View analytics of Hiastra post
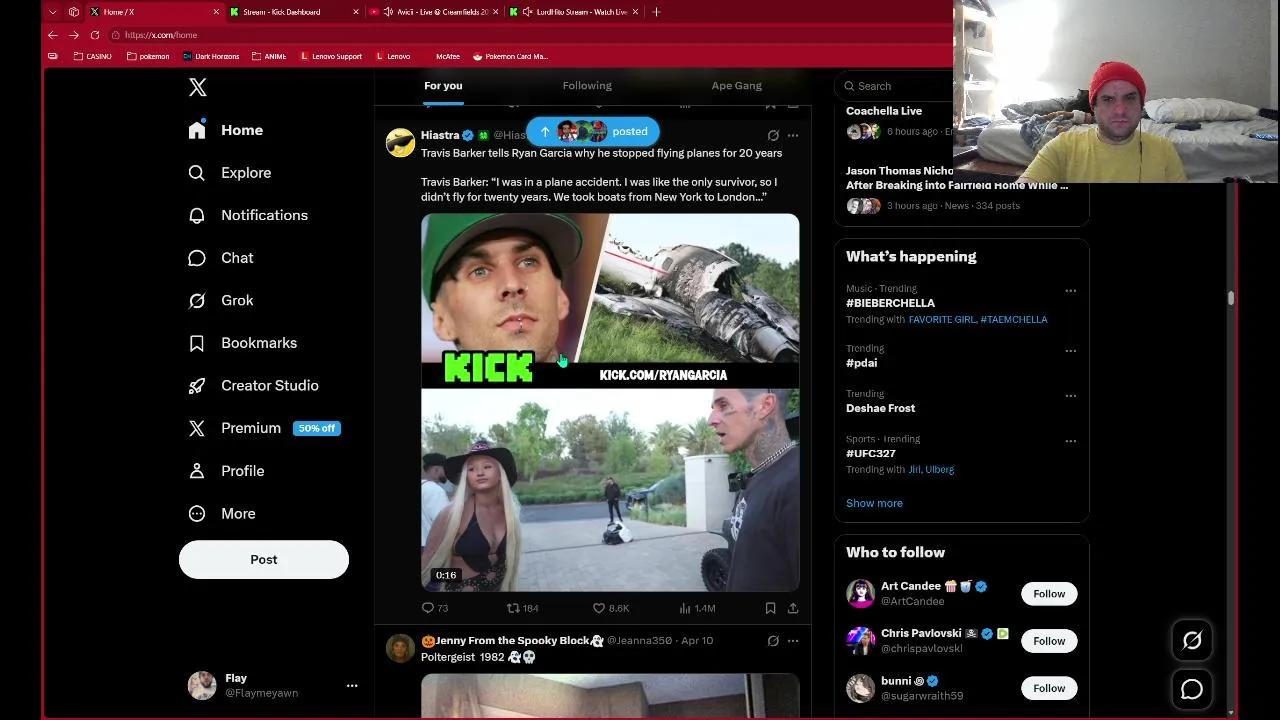Image resolution: width=1280 pixels, height=720 pixels. (696, 608)
